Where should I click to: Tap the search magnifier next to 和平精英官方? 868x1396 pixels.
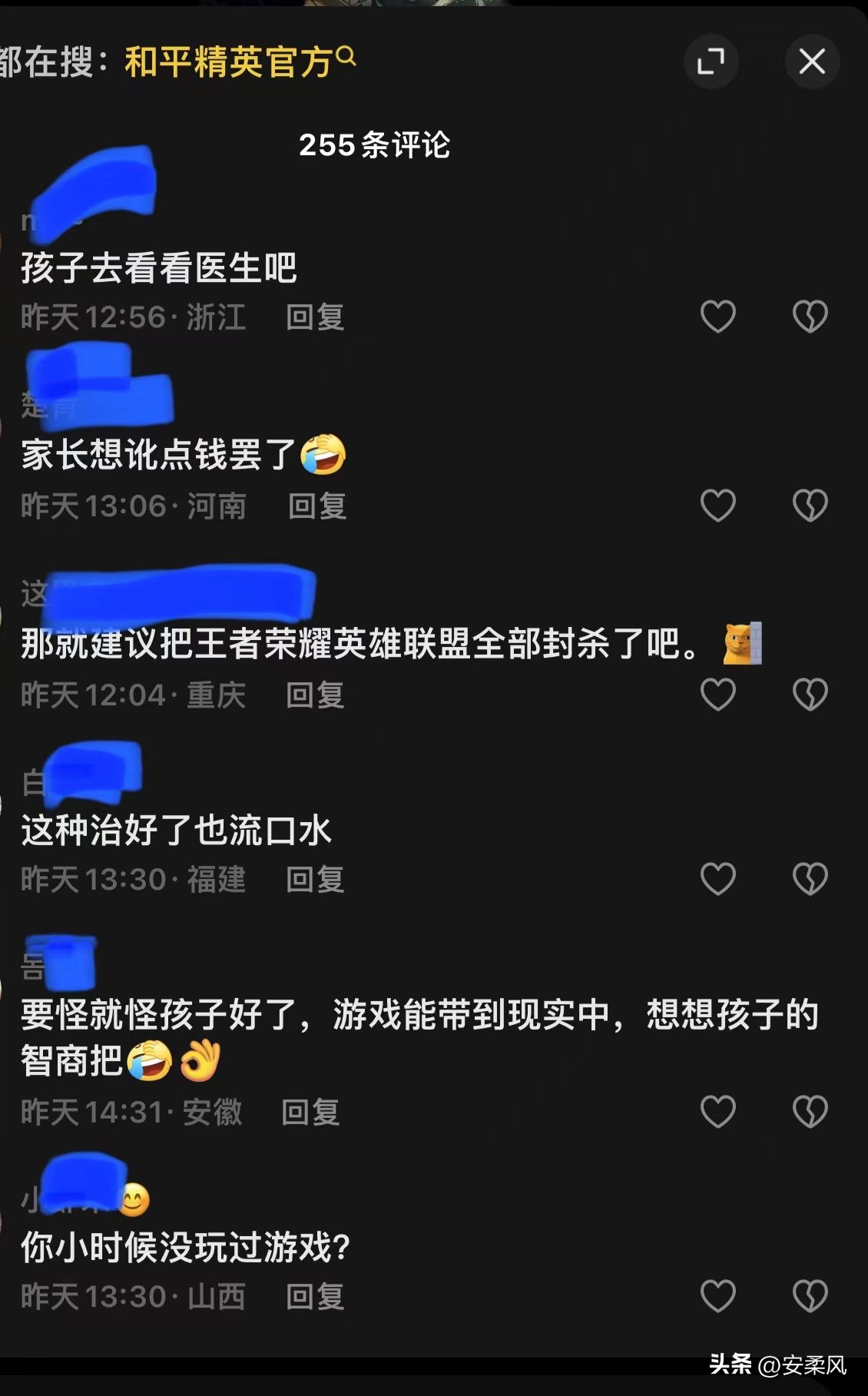(346, 56)
